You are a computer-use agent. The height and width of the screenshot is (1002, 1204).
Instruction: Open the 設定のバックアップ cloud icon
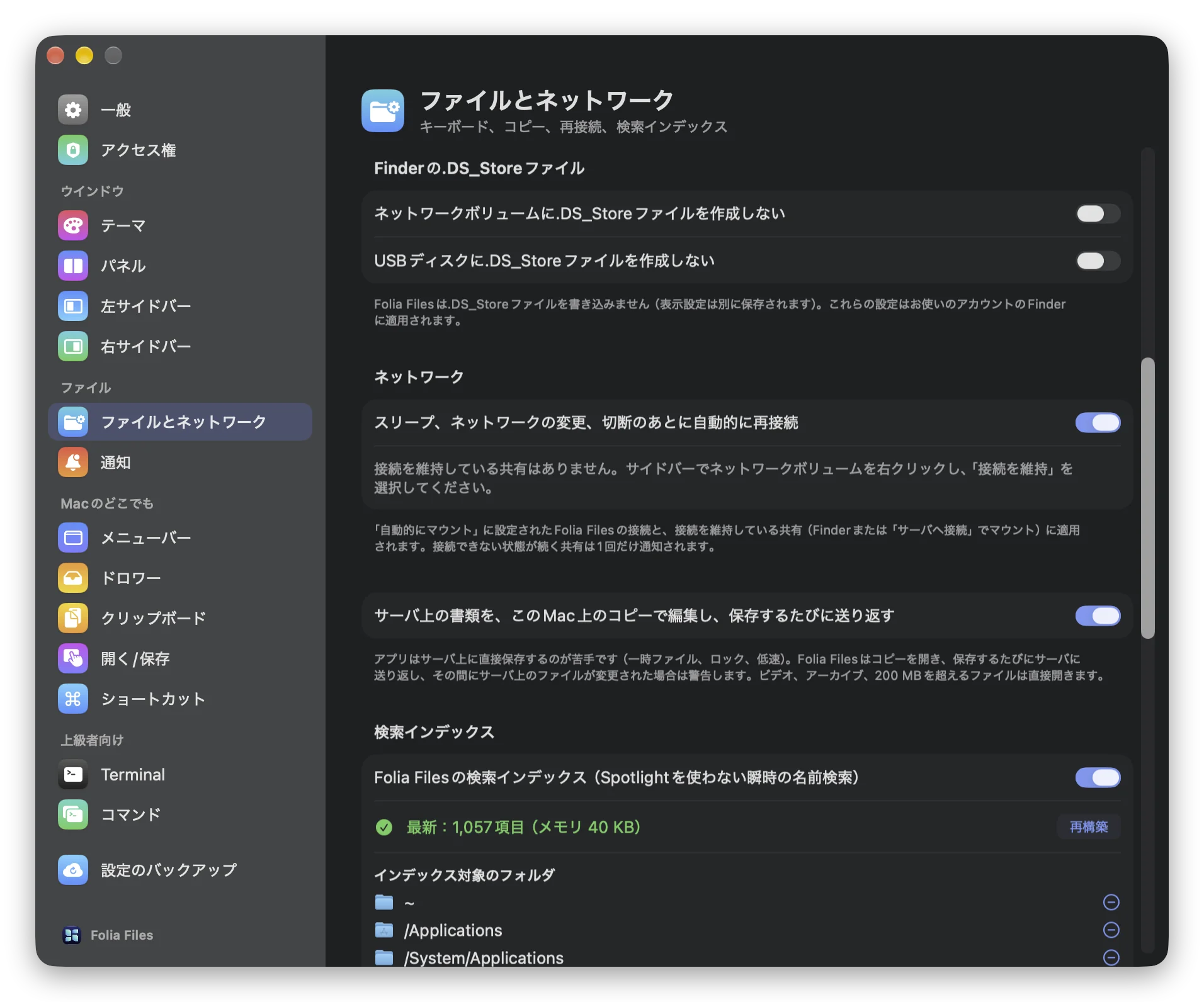pyautogui.click(x=73, y=870)
